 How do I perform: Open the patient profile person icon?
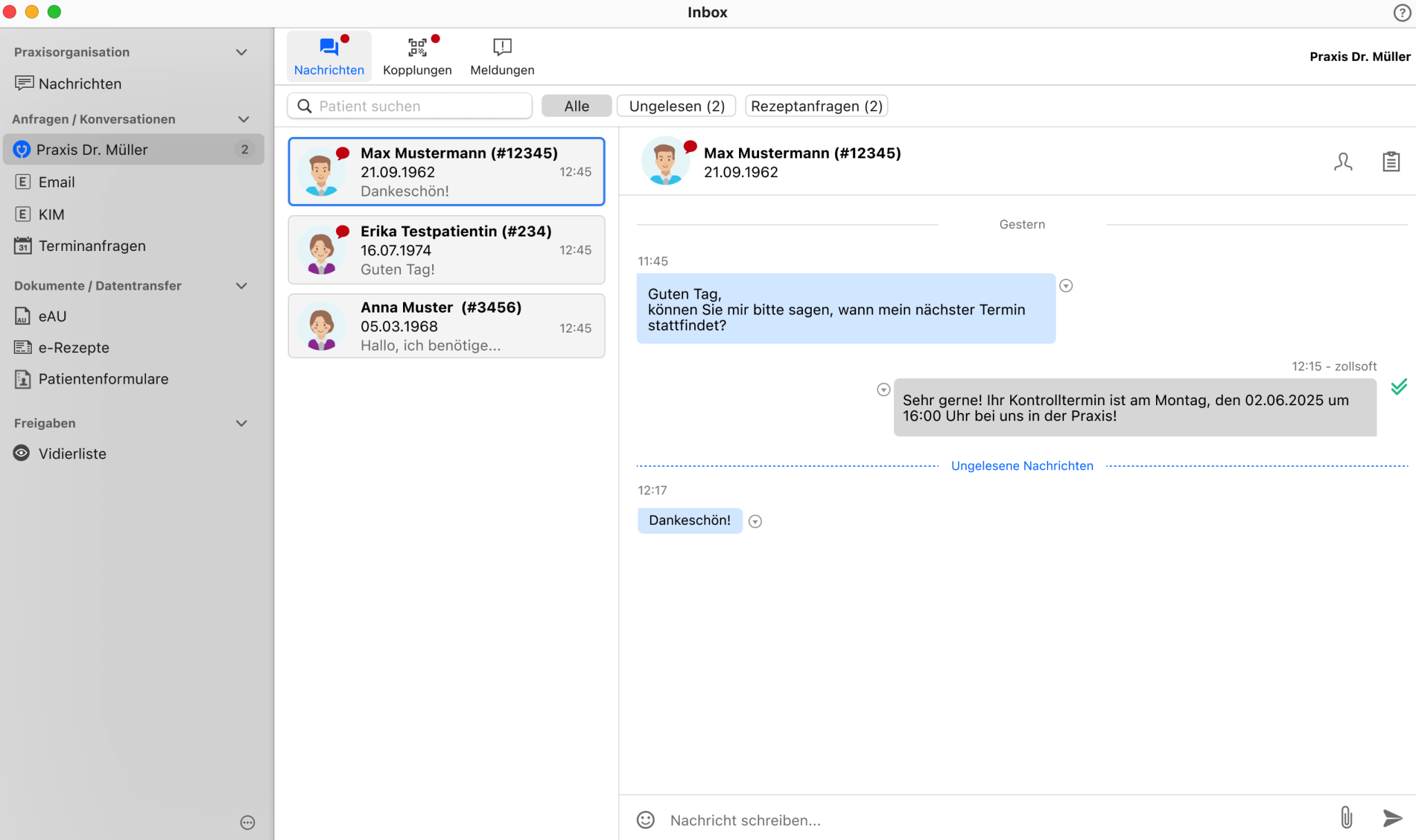coord(1343,162)
